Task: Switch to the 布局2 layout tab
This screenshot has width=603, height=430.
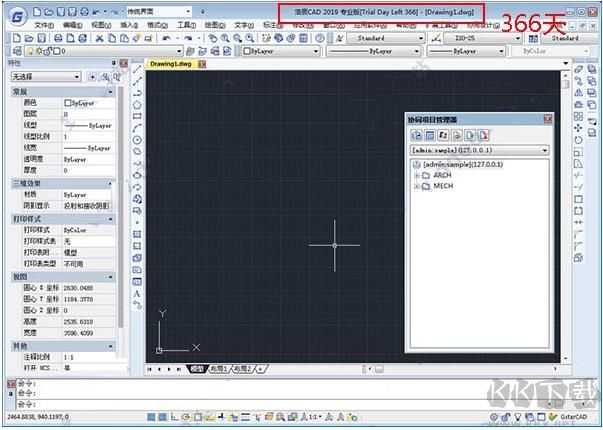Action: [x=242, y=369]
